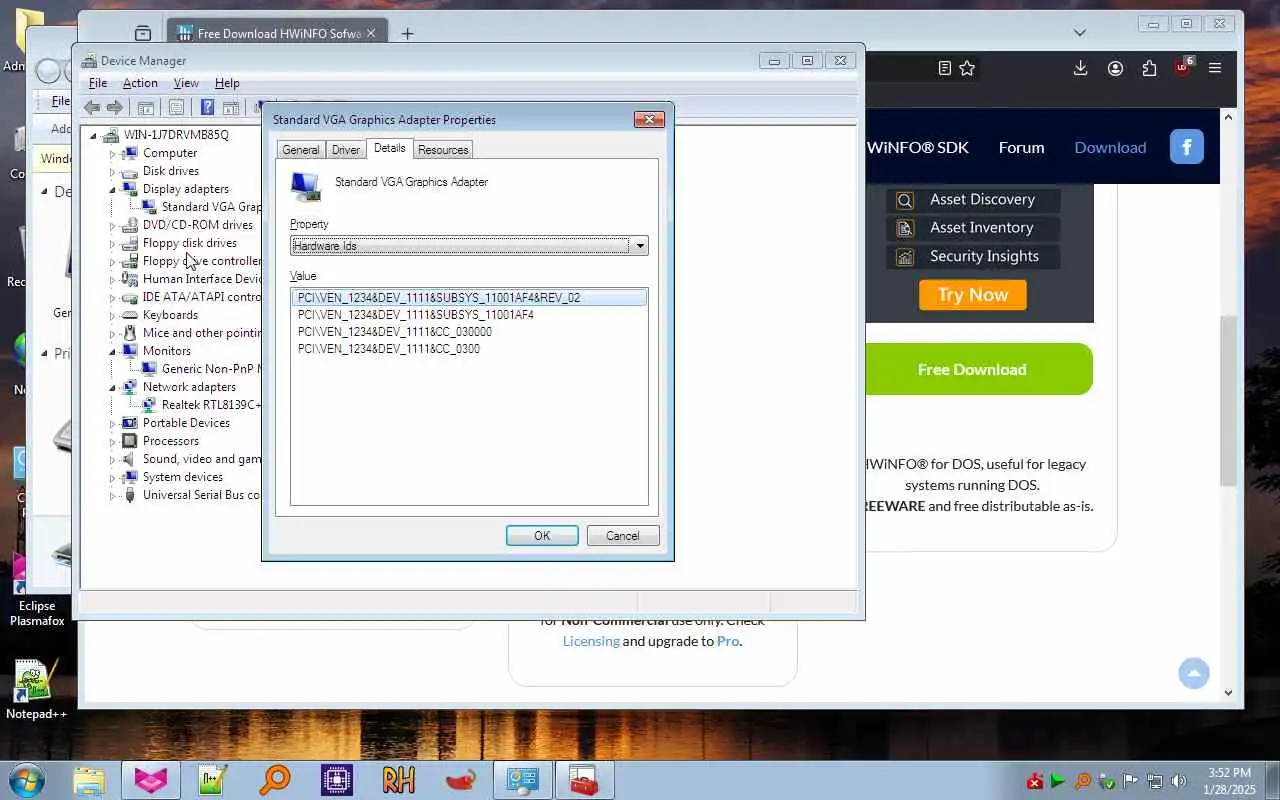
Task: Click OK in the properties dialog
Action: click(542, 536)
